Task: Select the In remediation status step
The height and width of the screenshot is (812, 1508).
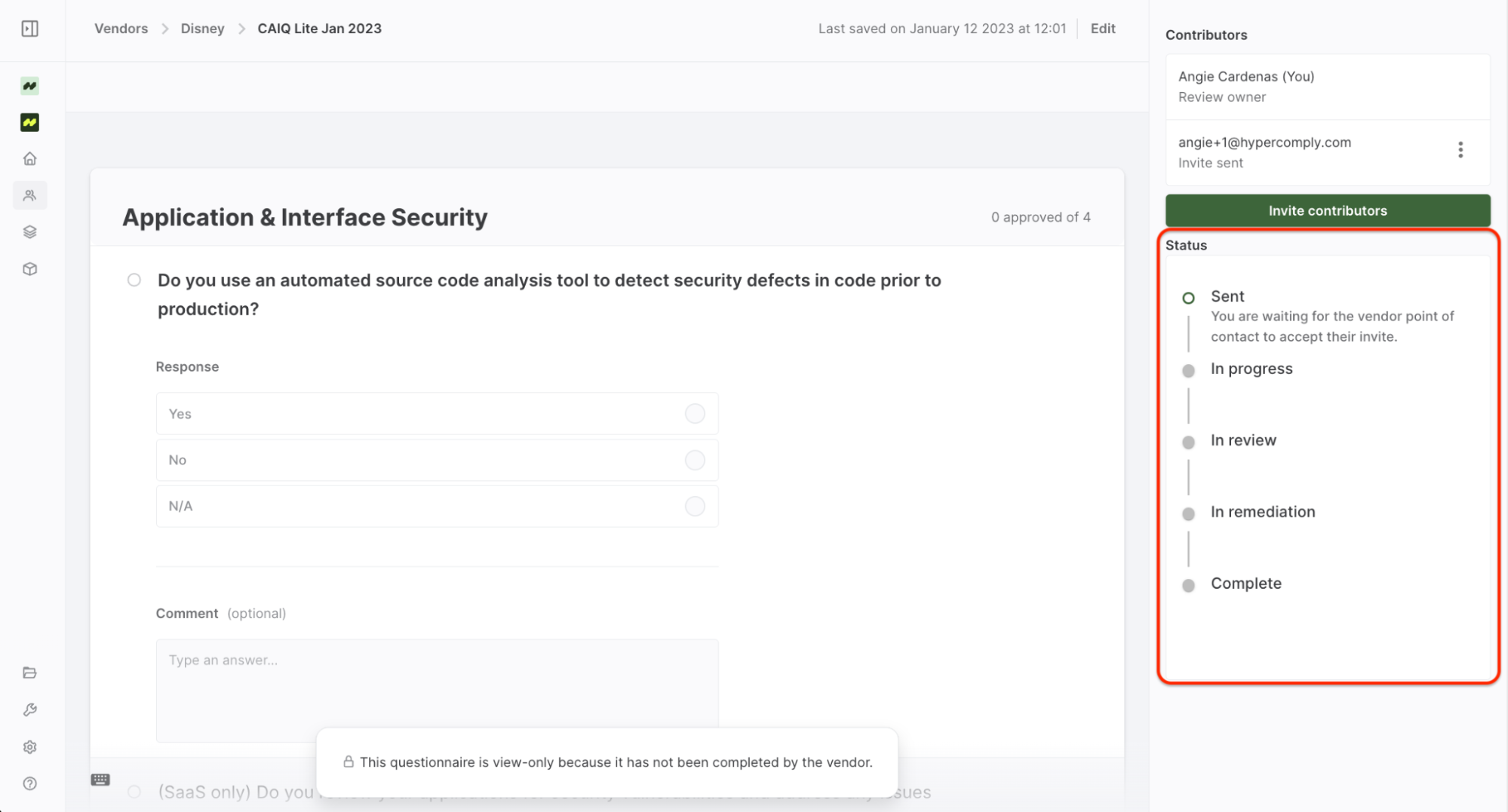Action: coord(1262,512)
